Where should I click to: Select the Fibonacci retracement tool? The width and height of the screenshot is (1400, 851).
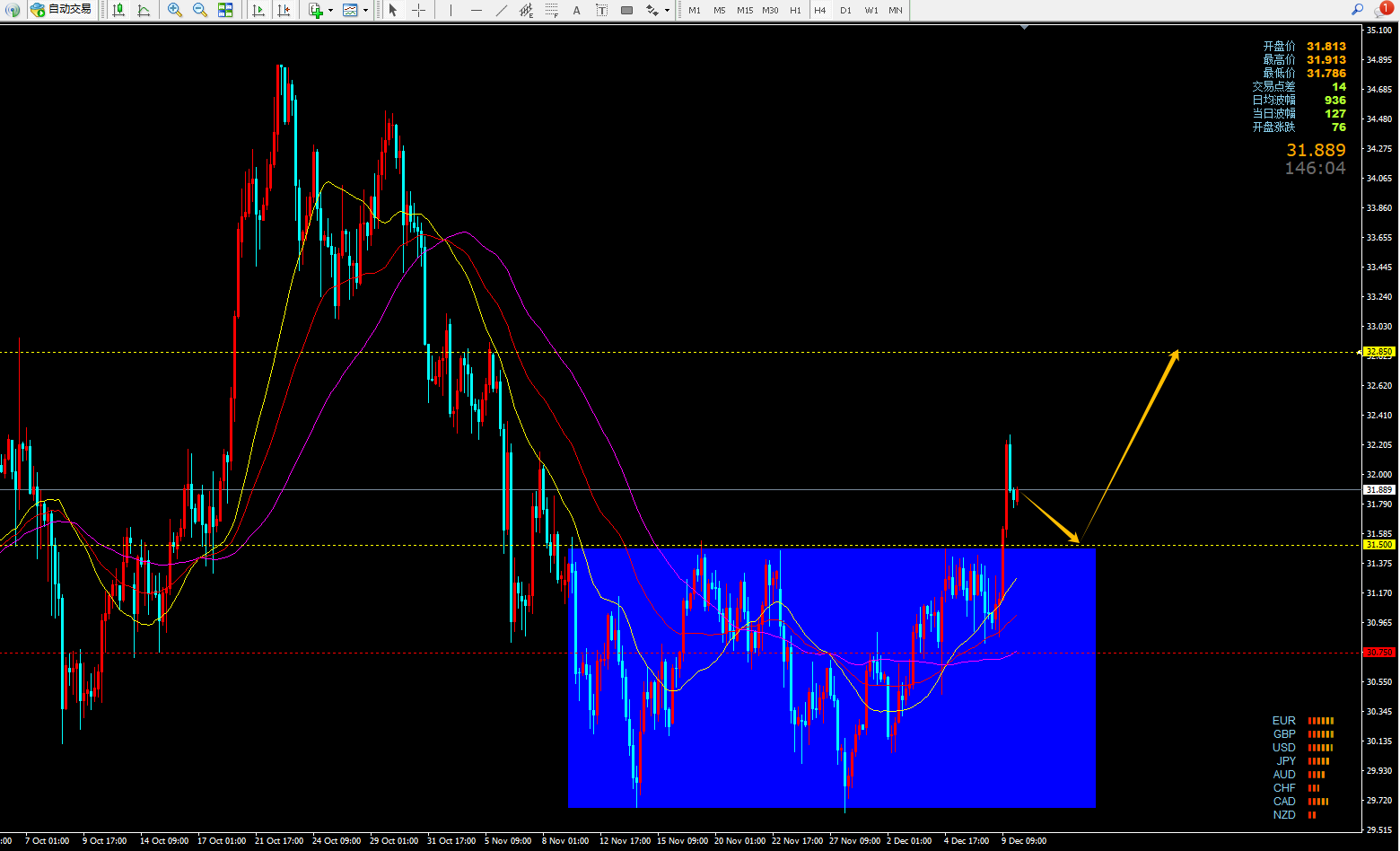click(x=551, y=10)
